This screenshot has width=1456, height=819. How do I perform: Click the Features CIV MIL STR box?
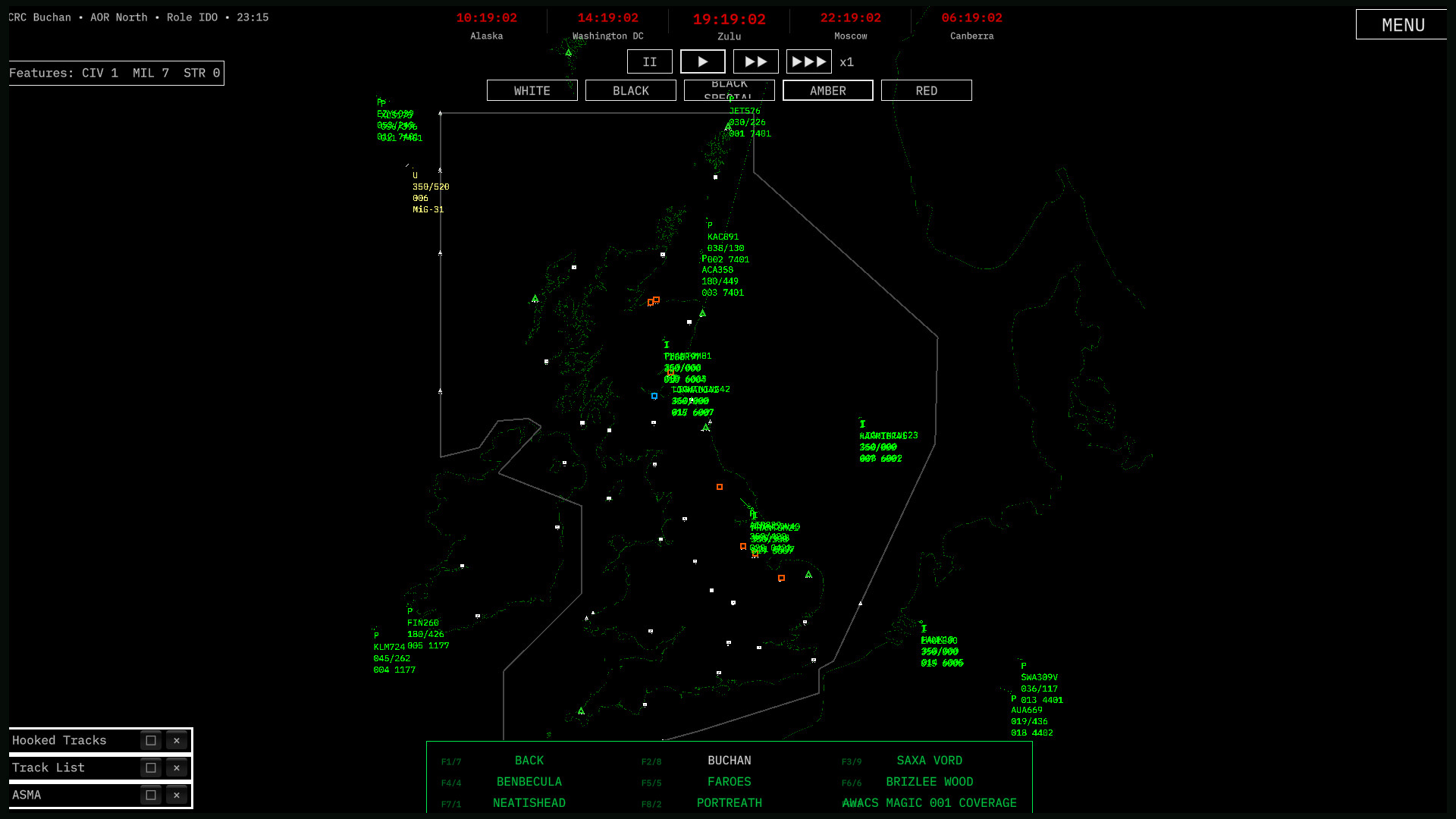(115, 73)
